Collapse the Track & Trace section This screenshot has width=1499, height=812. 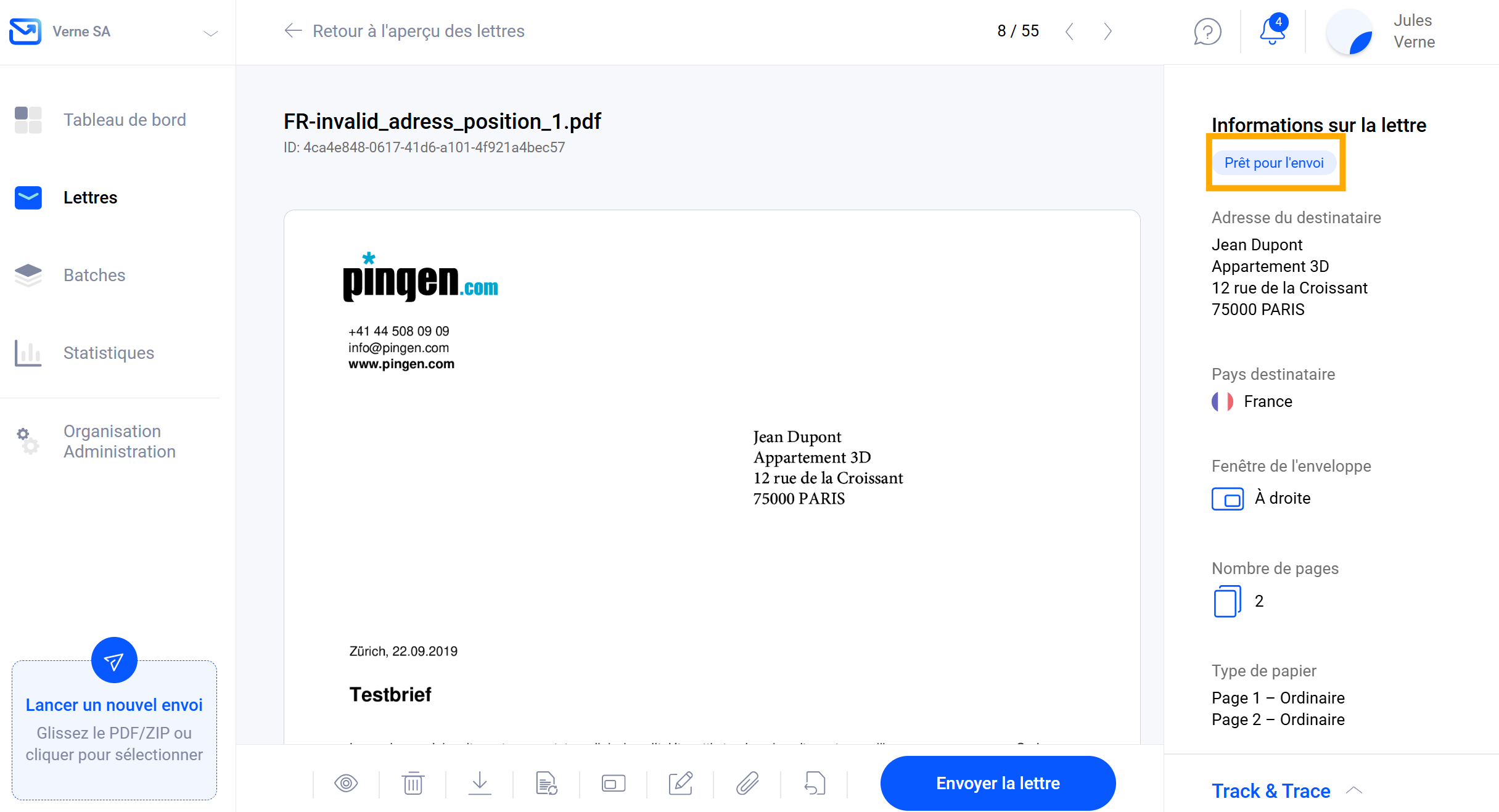click(1355, 790)
